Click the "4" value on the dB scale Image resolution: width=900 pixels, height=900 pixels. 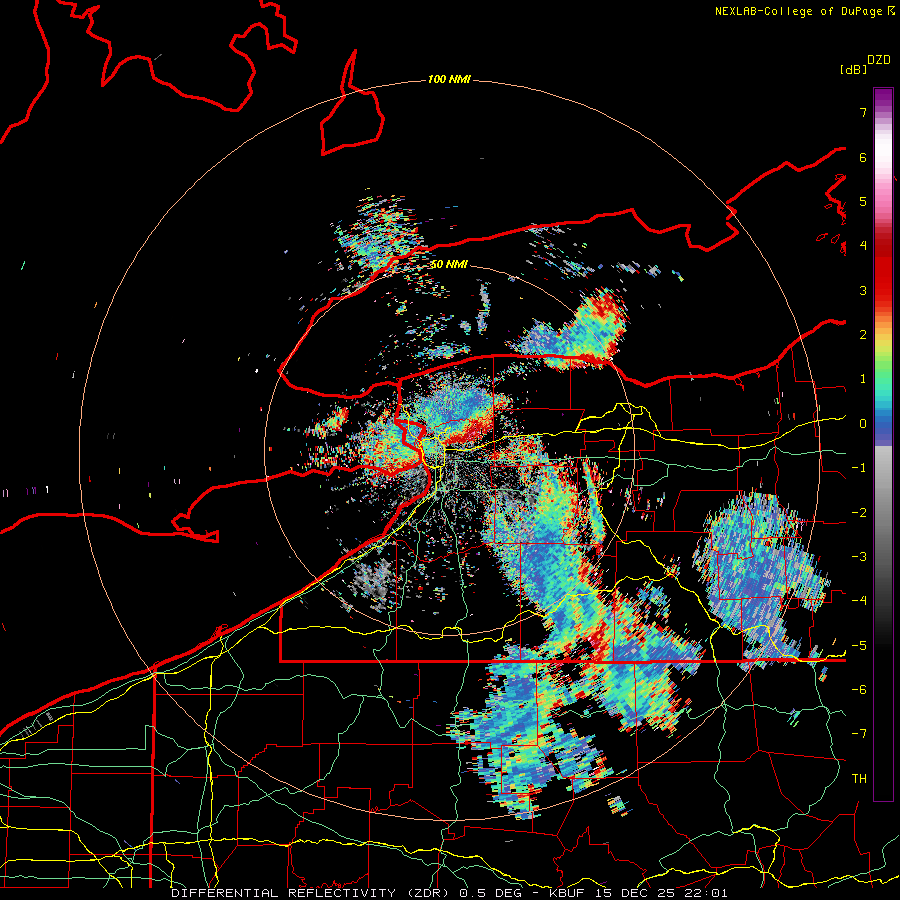tap(863, 246)
